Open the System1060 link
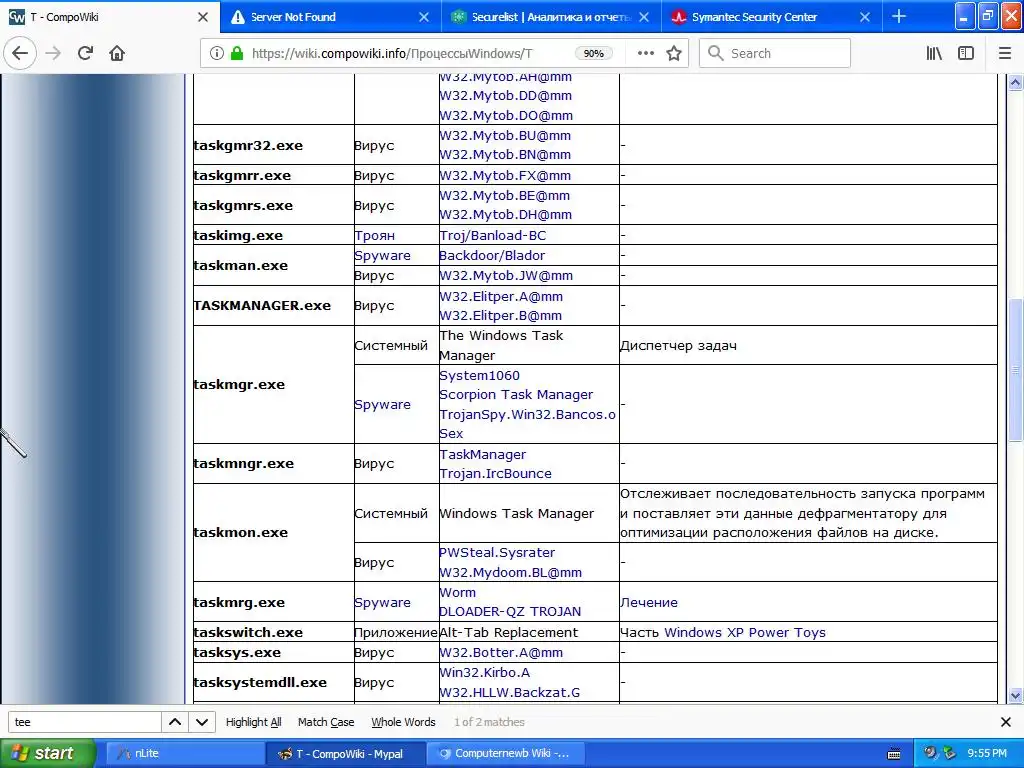The height and width of the screenshot is (768, 1024). tap(479, 376)
